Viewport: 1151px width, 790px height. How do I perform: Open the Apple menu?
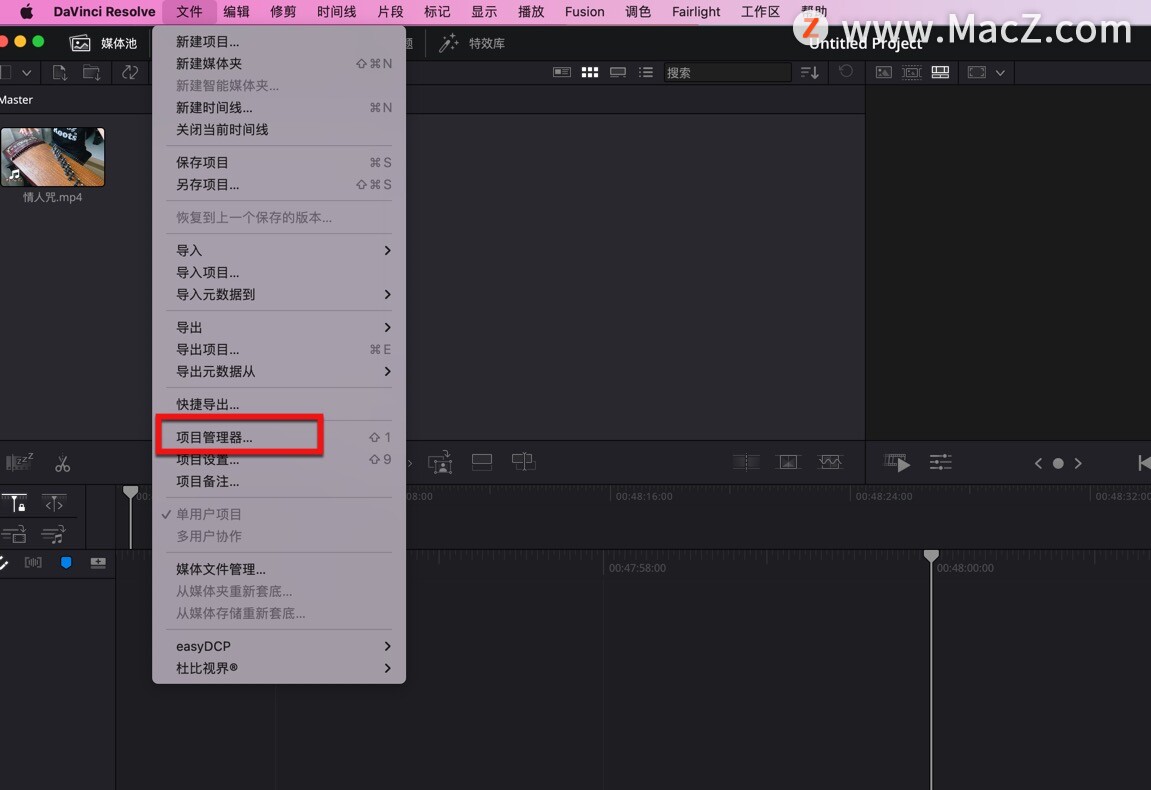point(26,12)
